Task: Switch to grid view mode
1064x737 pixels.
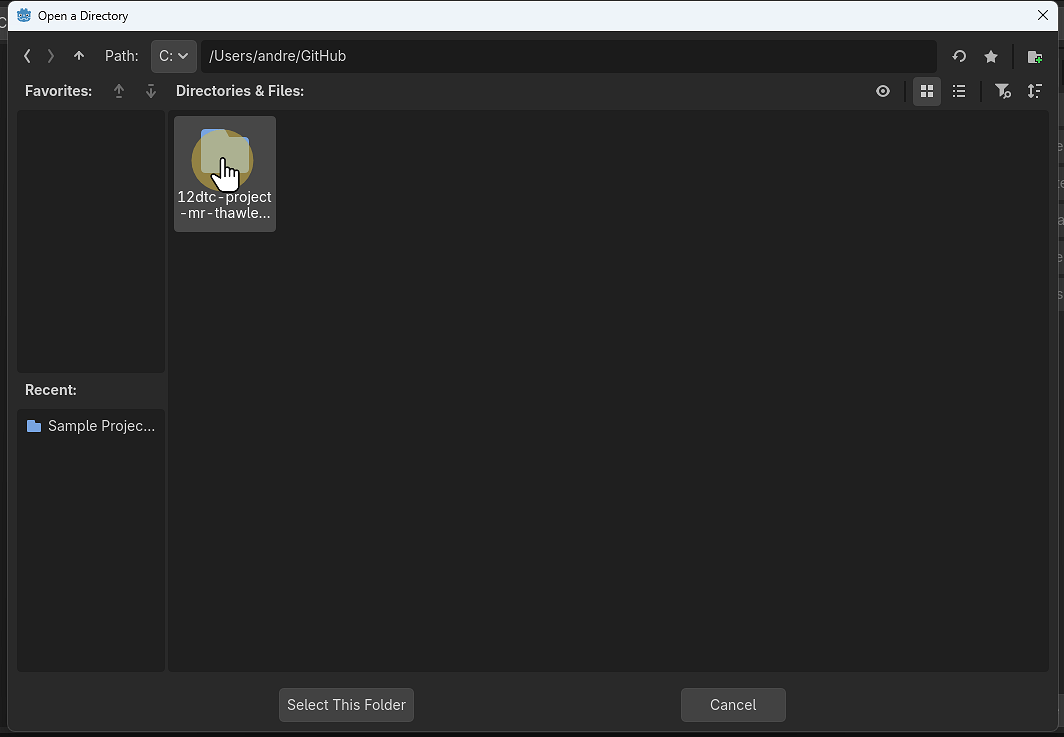Action: pos(927,91)
